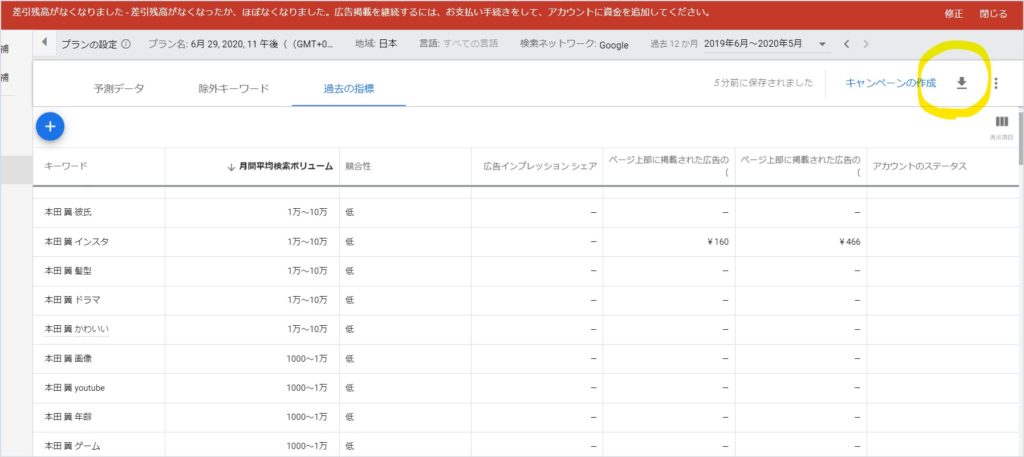Screen dimensions: 1024x457
Task: Select keyword 本田 翼 youtube
Action: [74, 388]
